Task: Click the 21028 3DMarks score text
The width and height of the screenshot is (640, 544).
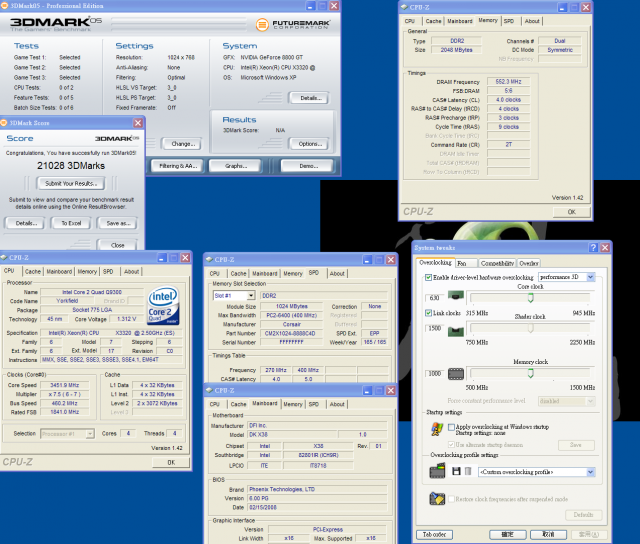Action: coord(71,166)
